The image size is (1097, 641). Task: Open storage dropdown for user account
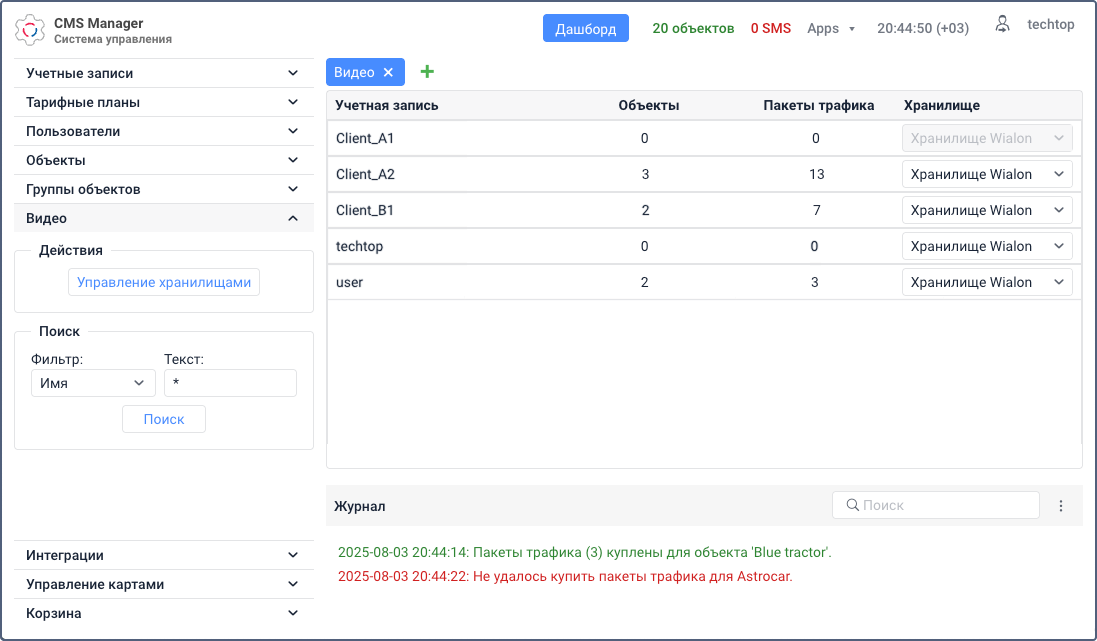coord(987,282)
